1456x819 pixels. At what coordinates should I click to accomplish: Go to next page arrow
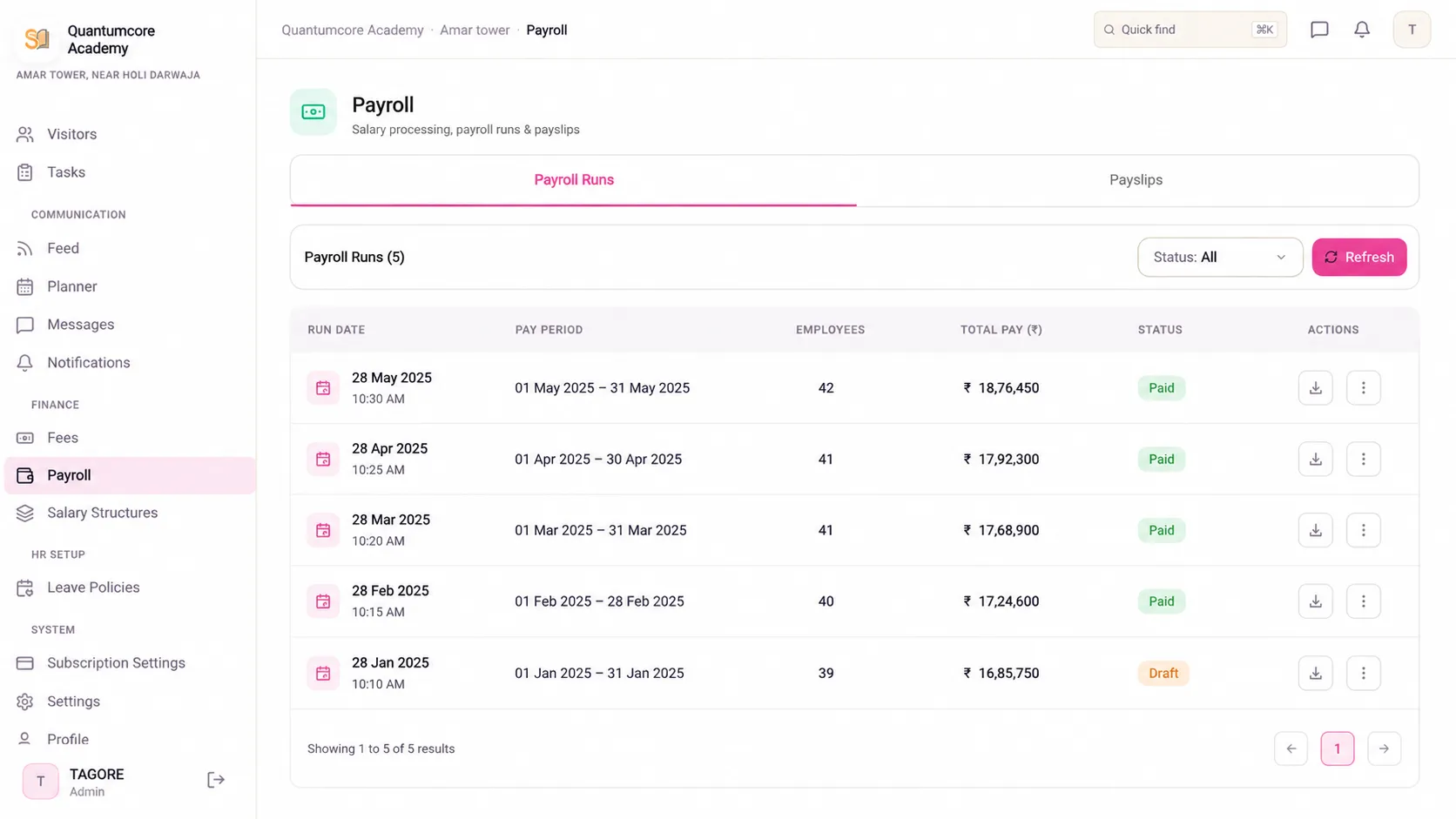[1384, 749]
